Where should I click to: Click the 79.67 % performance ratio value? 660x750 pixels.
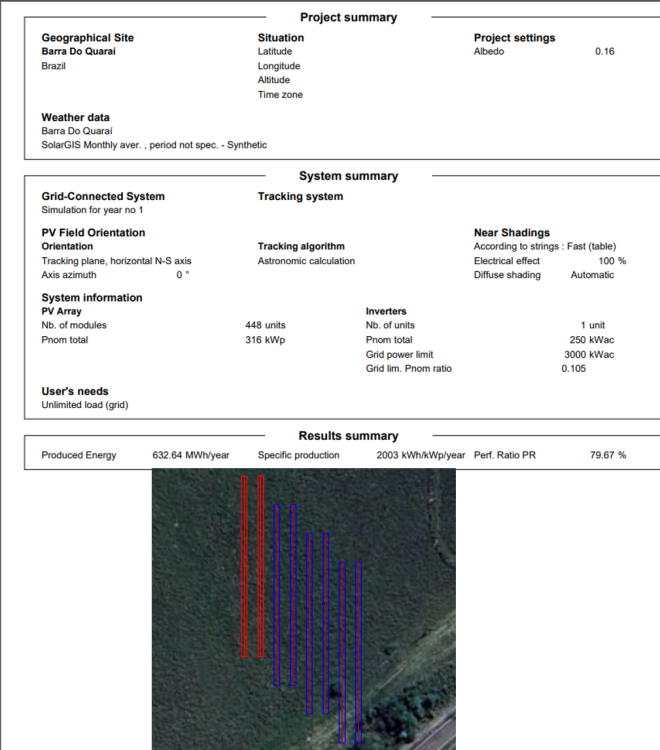(x=608, y=455)
